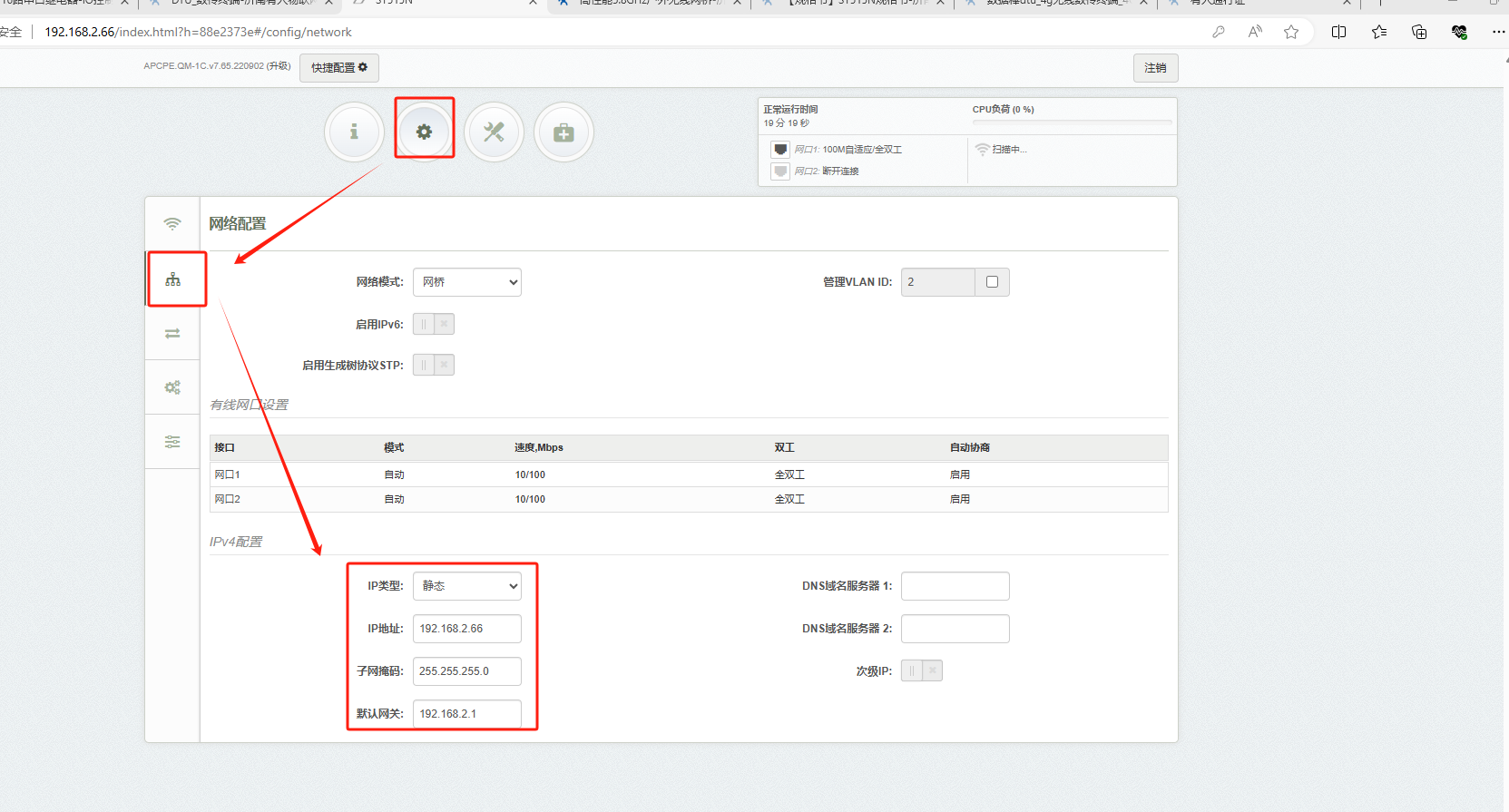The image size is (1509, 812).
Task: Open the arrows traffic sidebar icon
Action: [172, 333]
